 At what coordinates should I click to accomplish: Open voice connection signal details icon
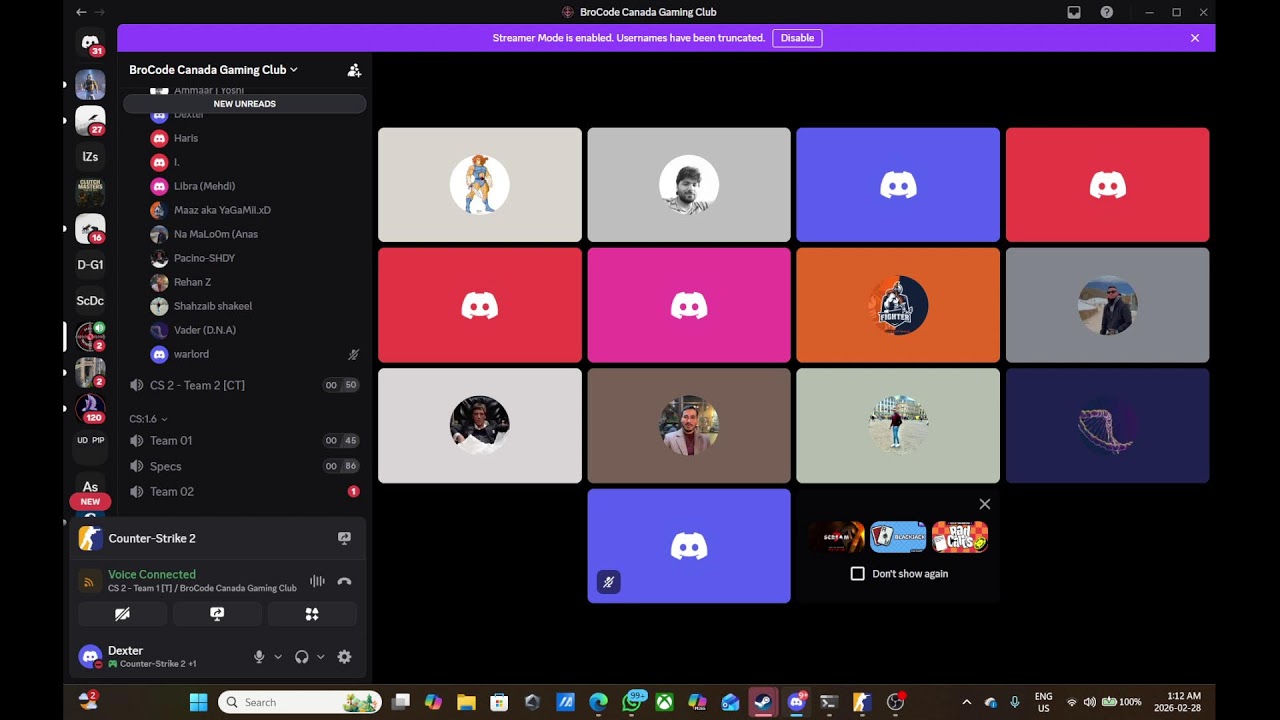(x=90, y=581)
